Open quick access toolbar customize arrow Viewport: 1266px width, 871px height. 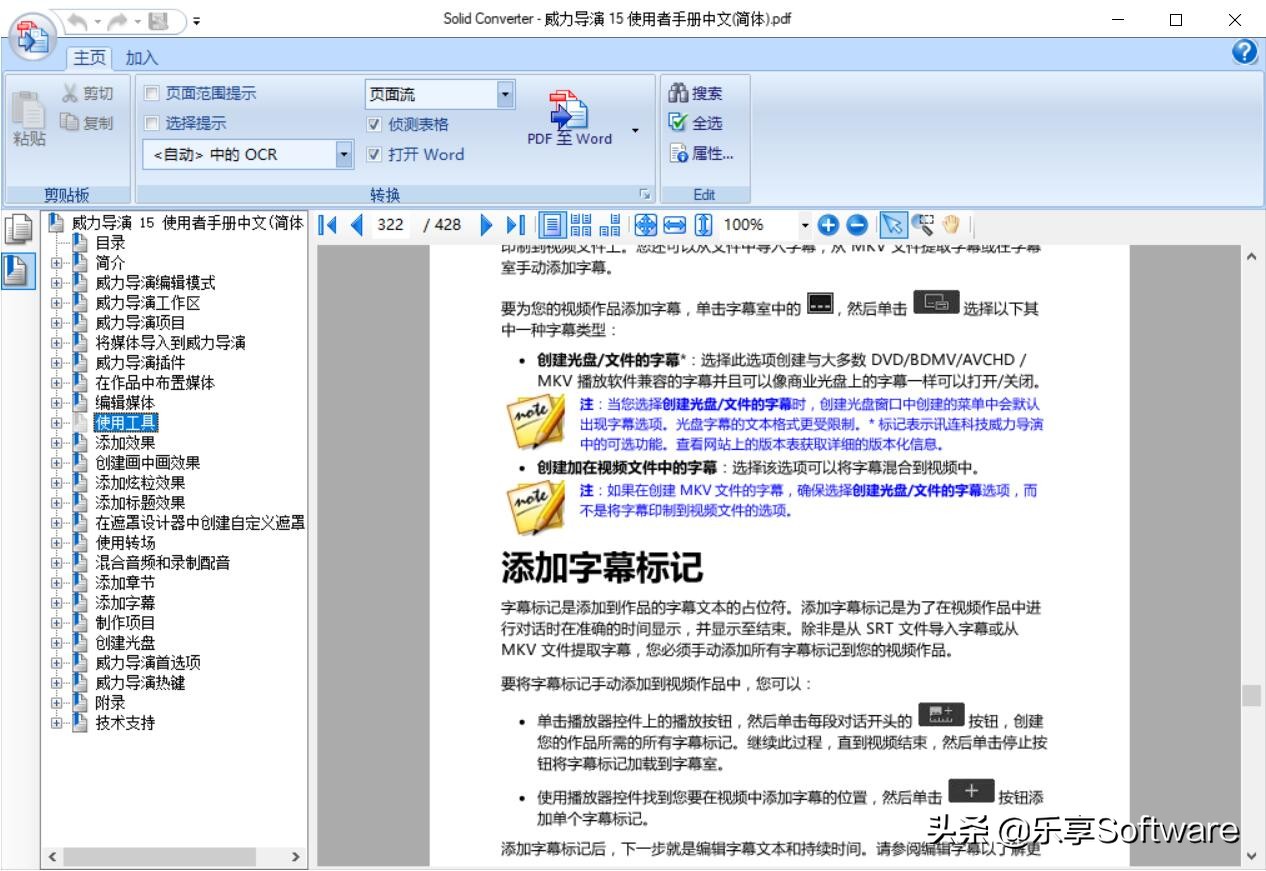click(x=196, y=21)
